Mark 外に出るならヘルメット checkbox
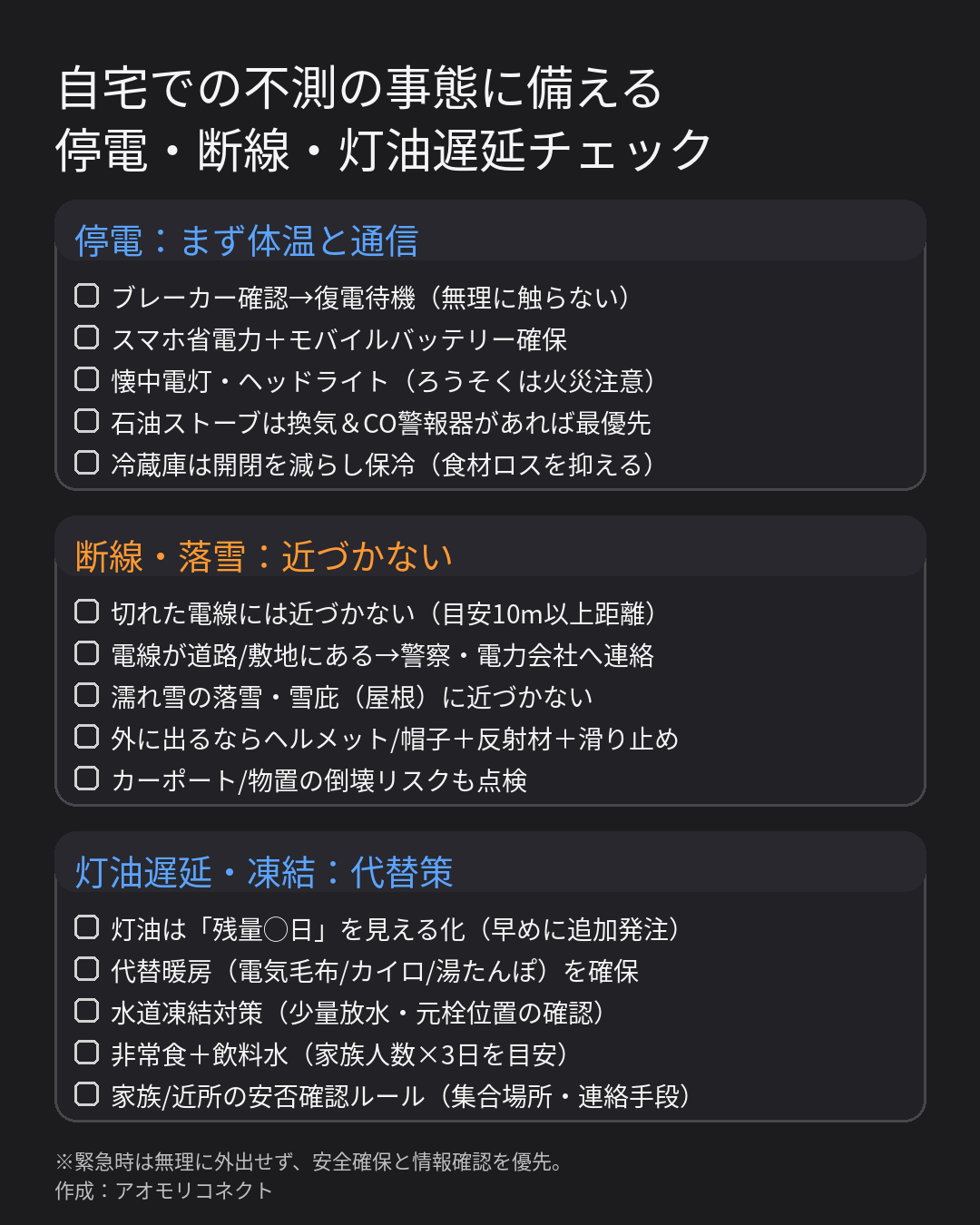Screen dimensions: 980x1225 click(x=86, y=737)
